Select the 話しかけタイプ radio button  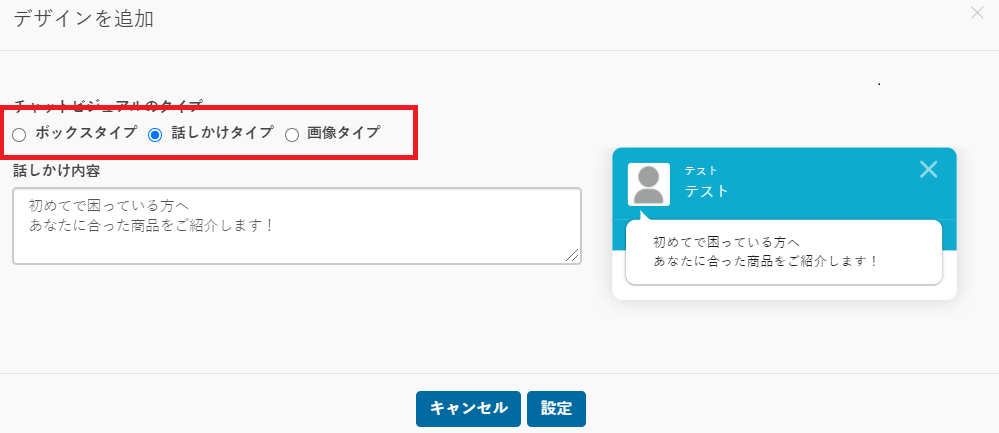point(155,135)
